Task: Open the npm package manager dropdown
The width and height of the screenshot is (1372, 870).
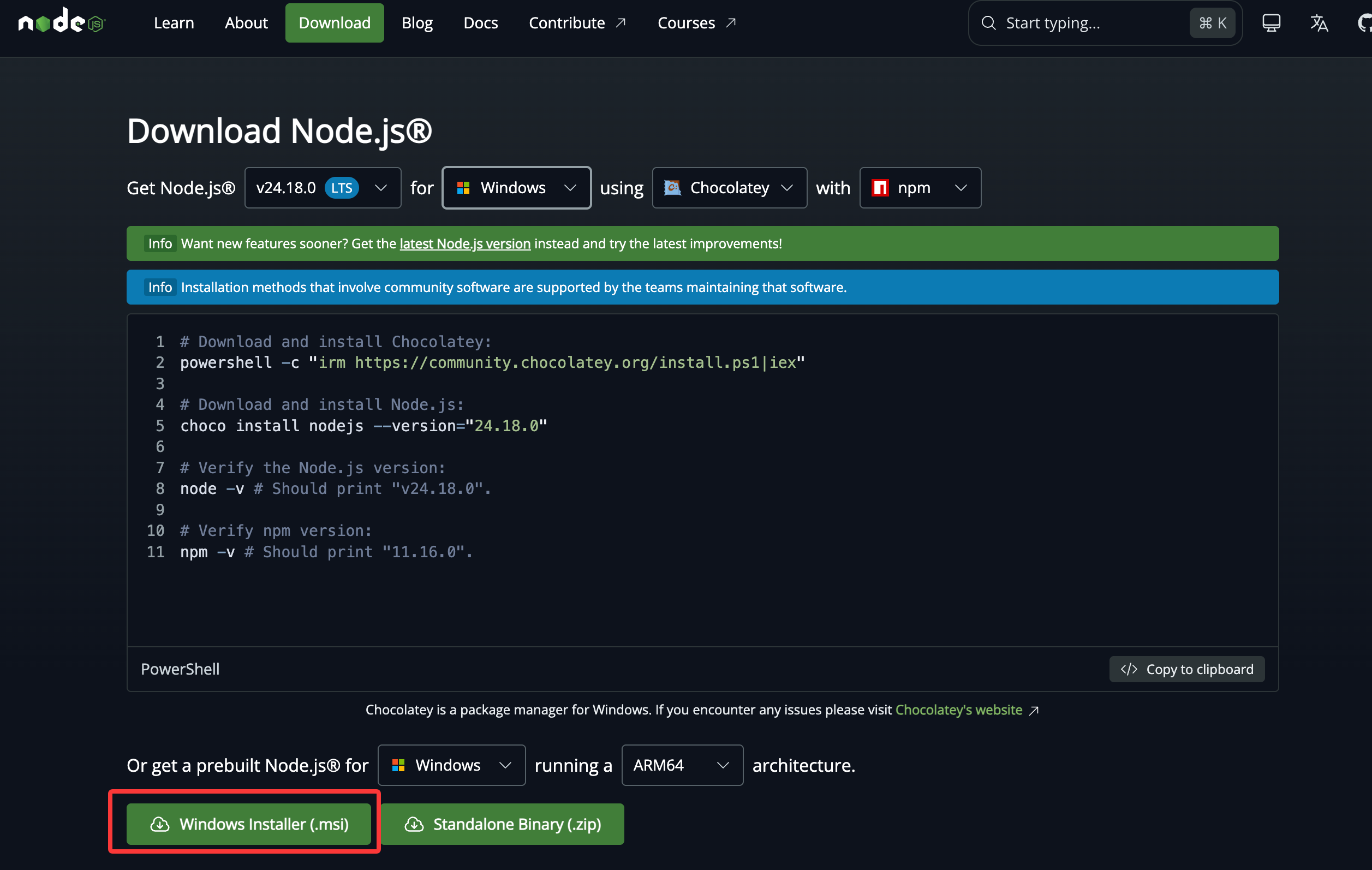Action: (x=920, y=187)
